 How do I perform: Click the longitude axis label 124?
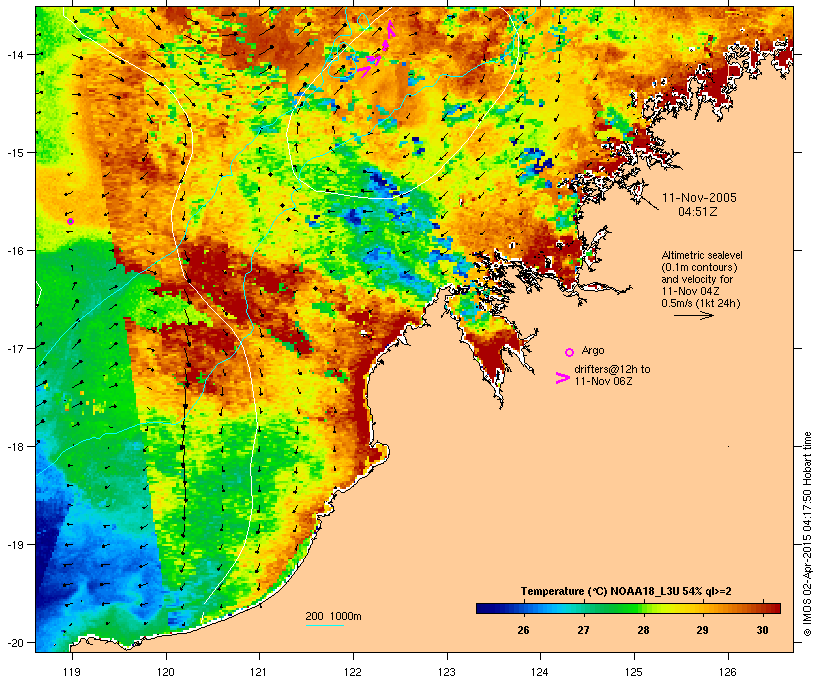(x=540, y=672)
